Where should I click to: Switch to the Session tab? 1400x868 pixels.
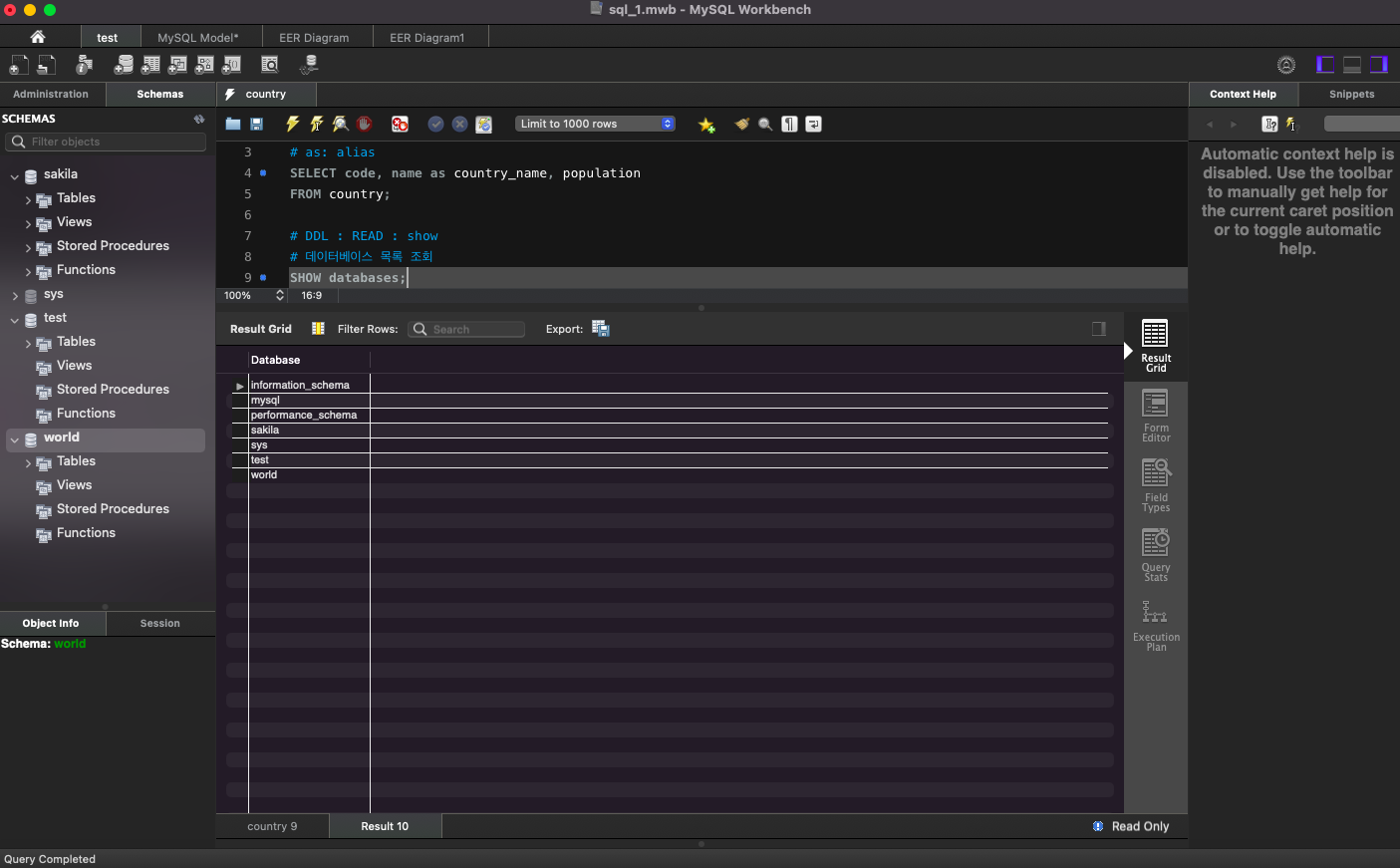tap(160, 623)
